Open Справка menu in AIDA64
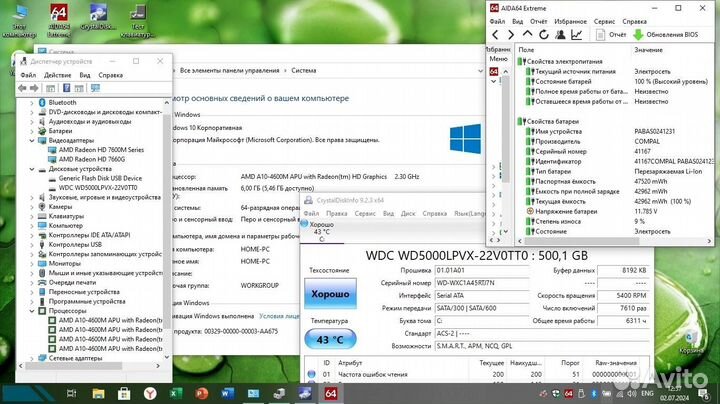 pos(635,22)
